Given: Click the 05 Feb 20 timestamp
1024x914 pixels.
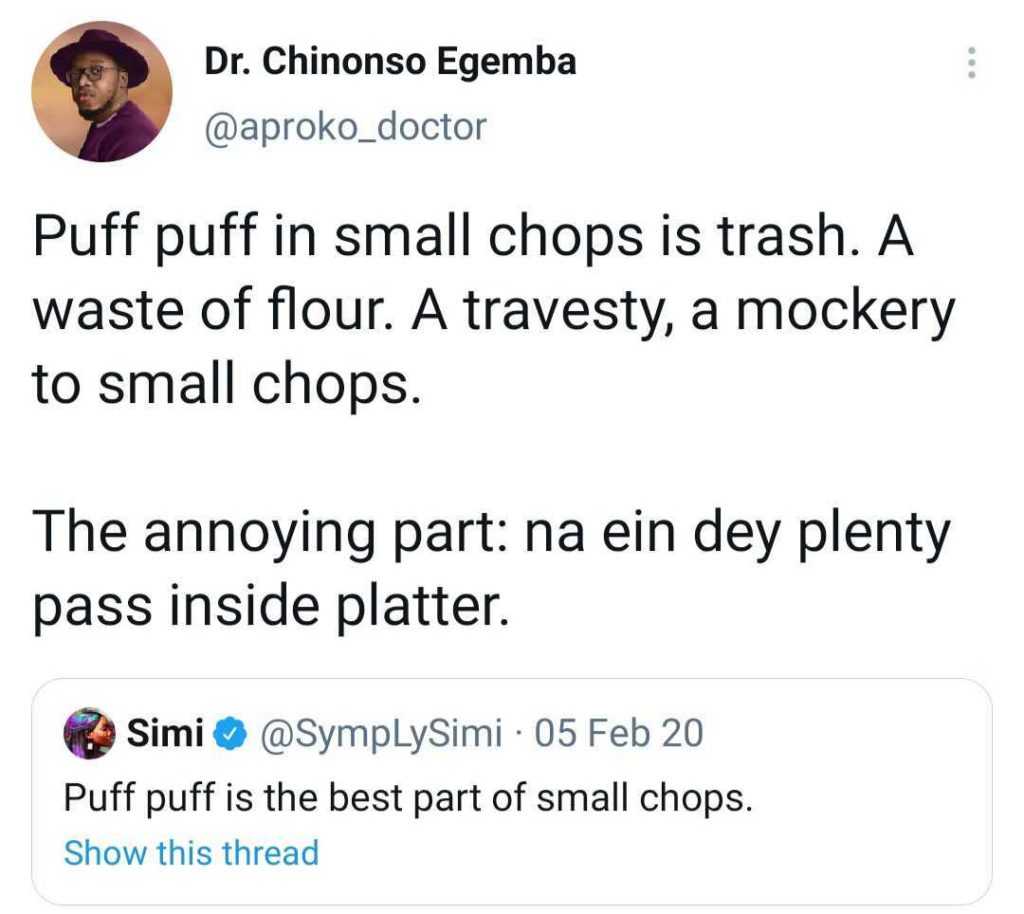Looking at the screenshot, I should (x=620, y=735).
